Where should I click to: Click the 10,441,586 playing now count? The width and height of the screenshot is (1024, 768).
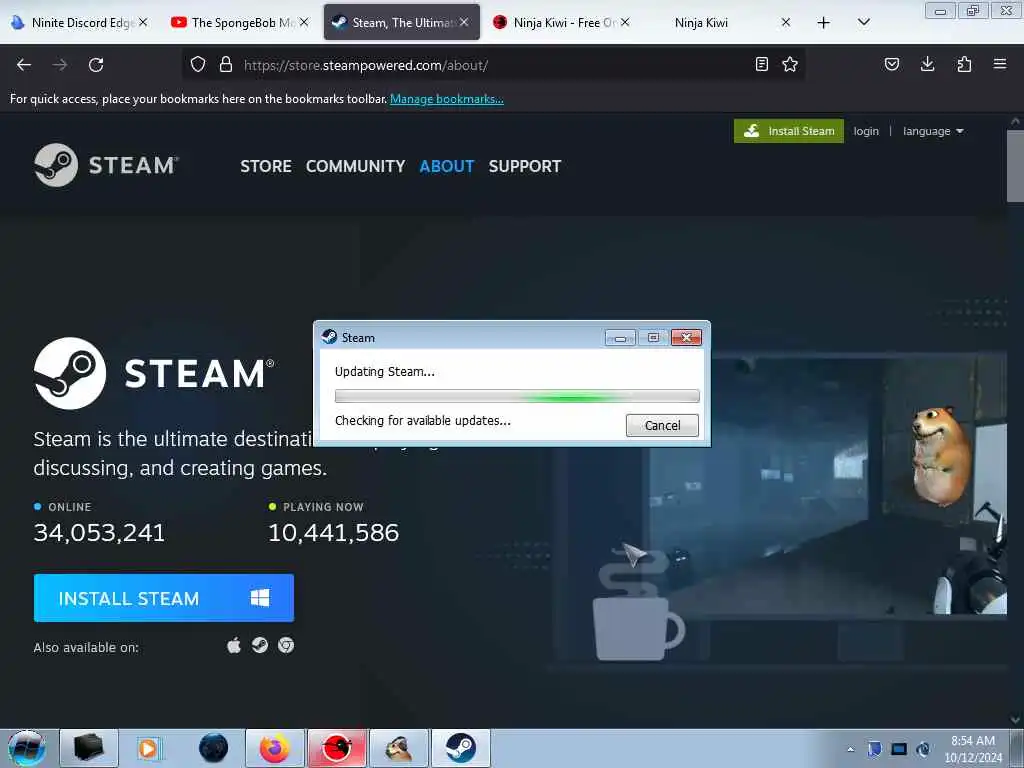click(x=334, y=533)
